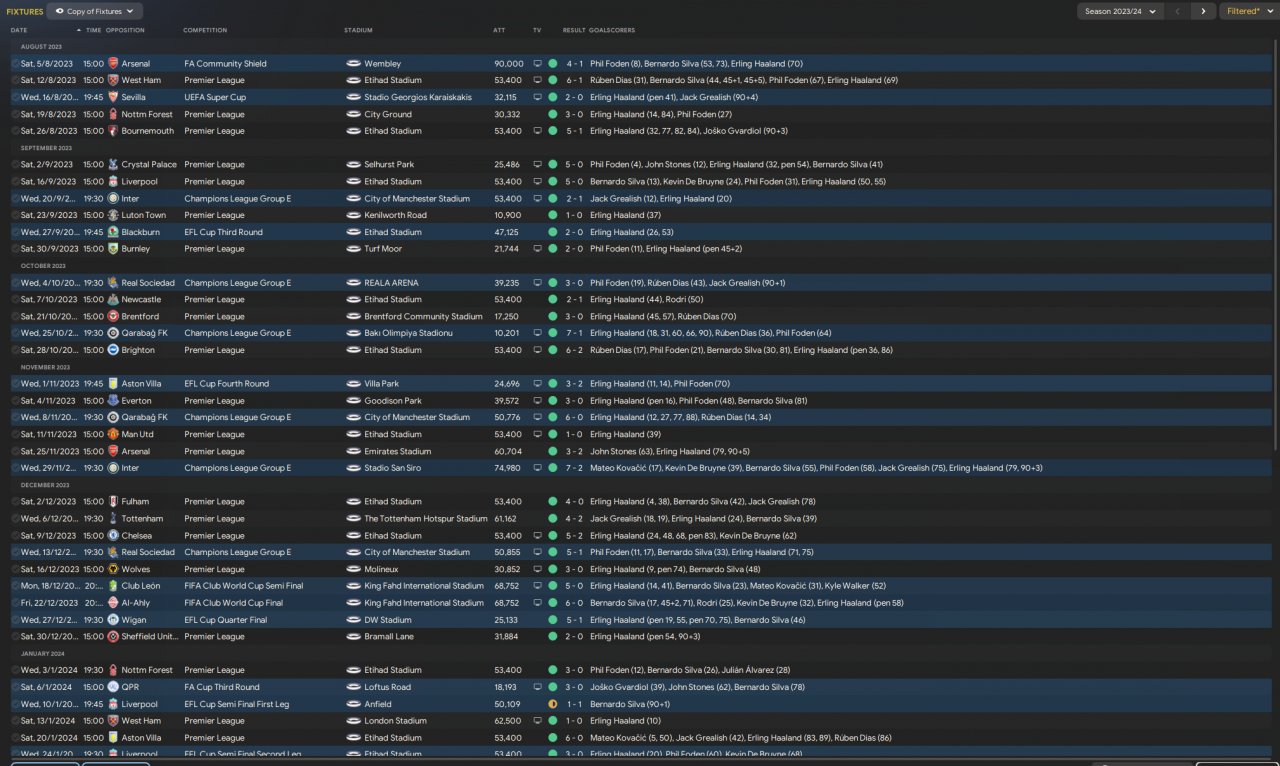Click the Bramall Lane stadium name
This screenshot has width=1280, height=766.
[389, 637]
